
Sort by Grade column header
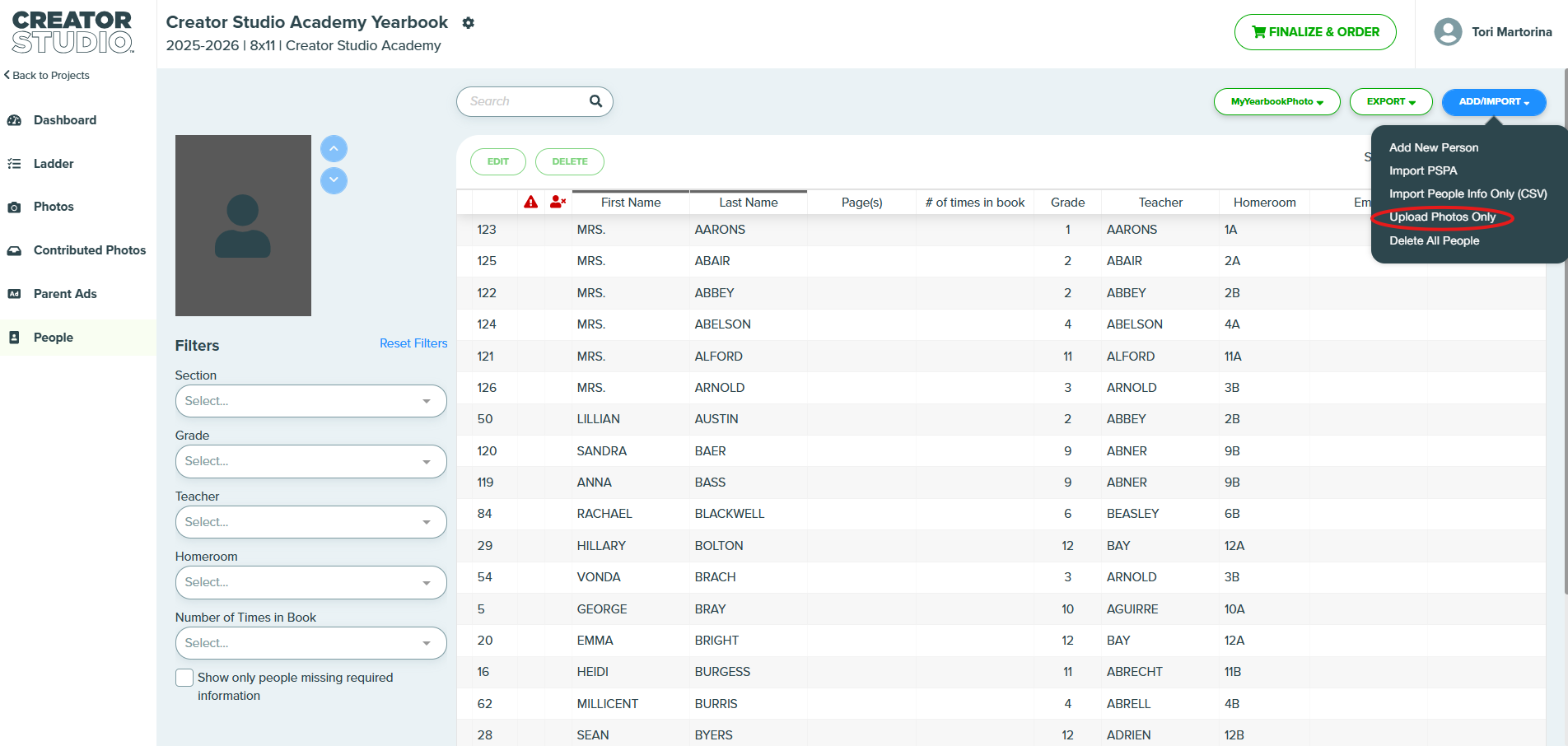coord(1068,203)
